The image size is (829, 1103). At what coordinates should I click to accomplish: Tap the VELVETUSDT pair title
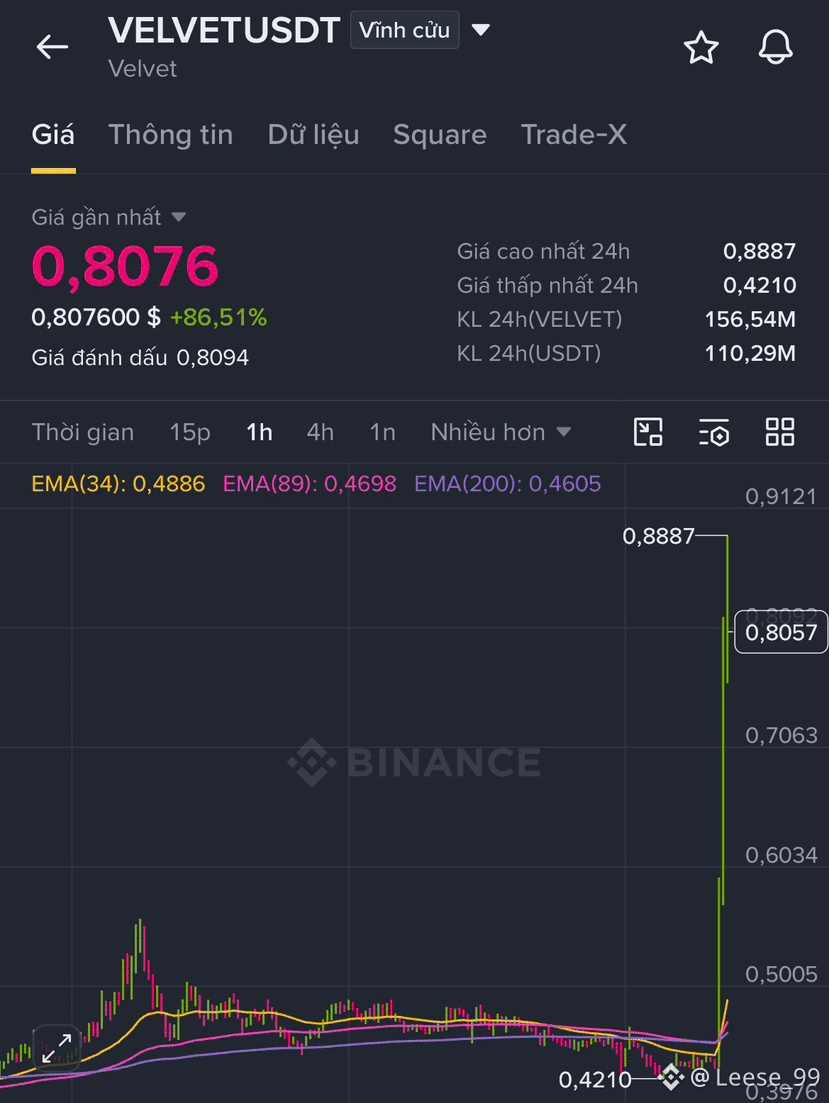(x=224, y=30)
